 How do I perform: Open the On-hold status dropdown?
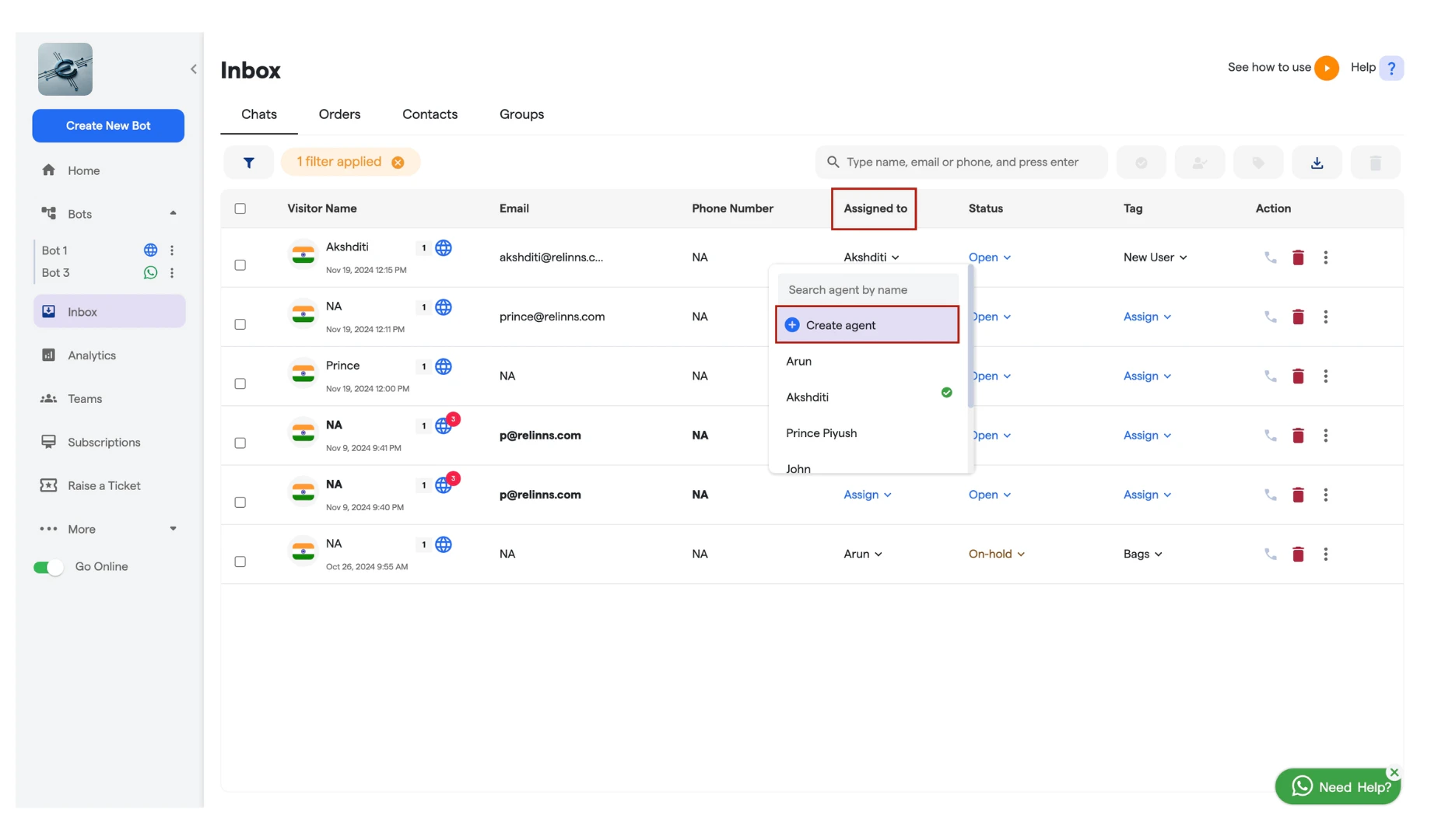point(996,554)
